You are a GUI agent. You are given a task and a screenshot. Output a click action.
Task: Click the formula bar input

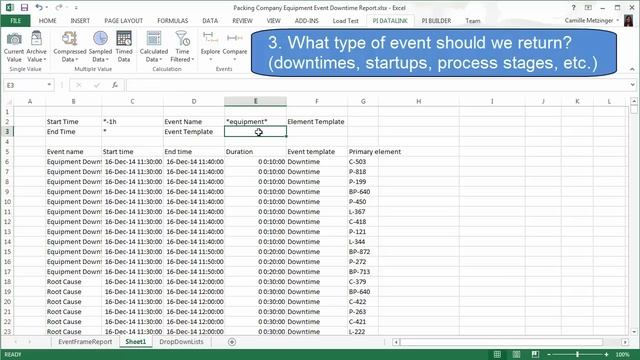(378, 85)
